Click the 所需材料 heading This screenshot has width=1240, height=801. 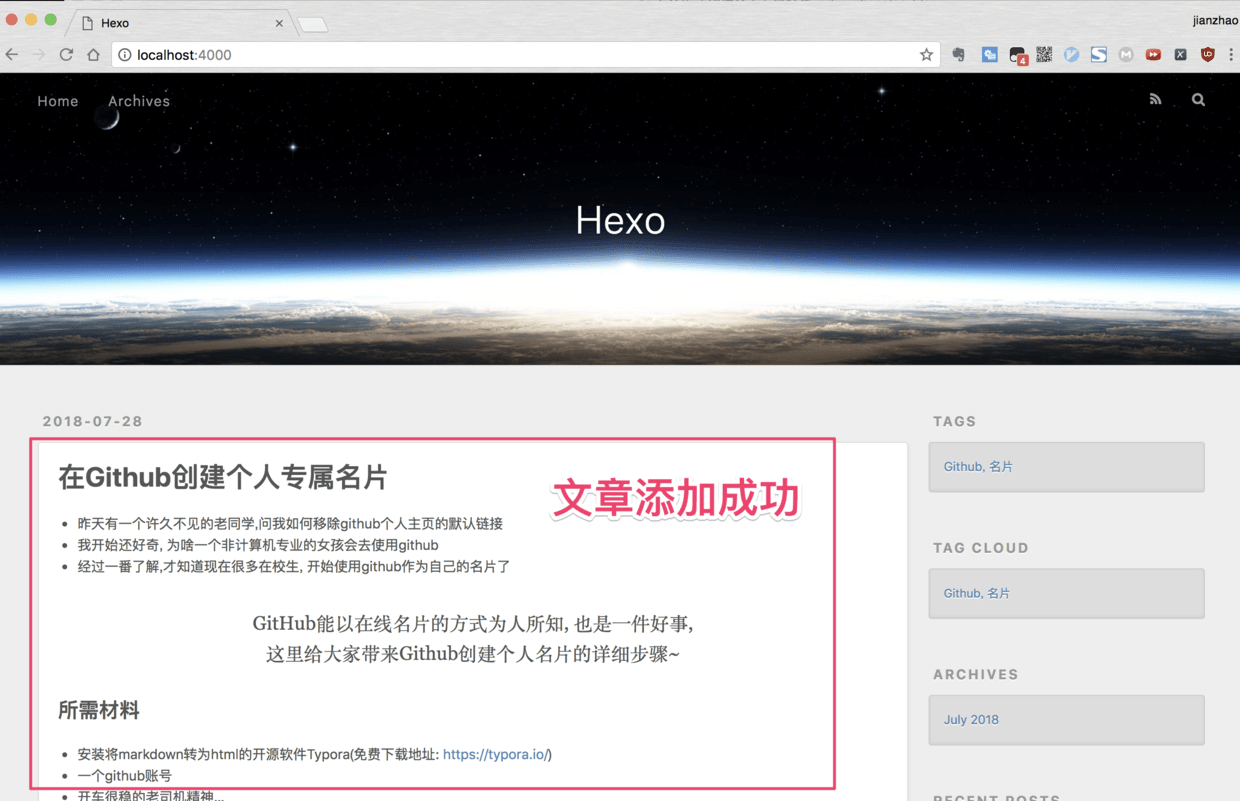coord(99,710)
